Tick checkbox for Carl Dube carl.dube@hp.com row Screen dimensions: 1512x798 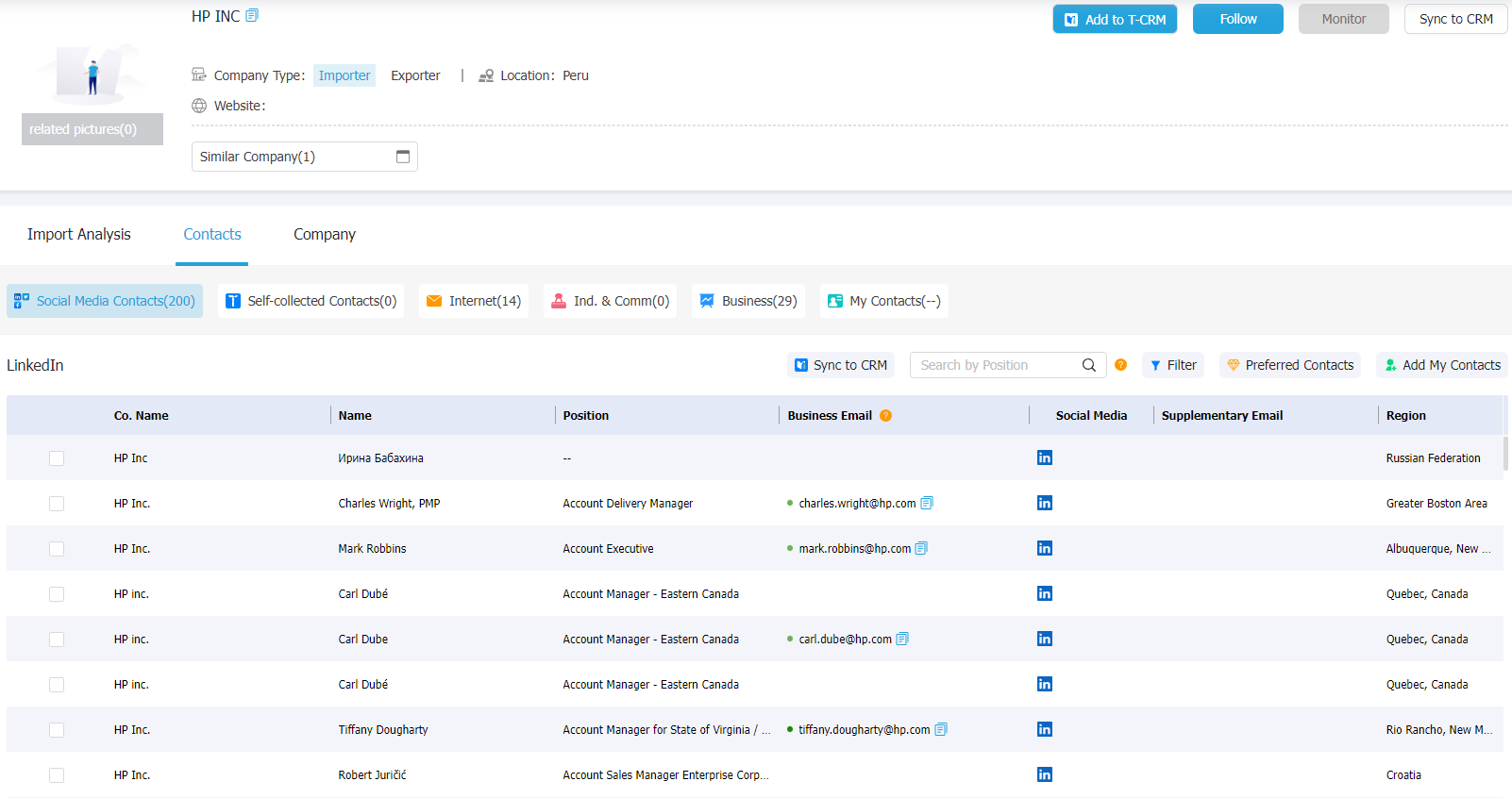(x=57, y=640)
